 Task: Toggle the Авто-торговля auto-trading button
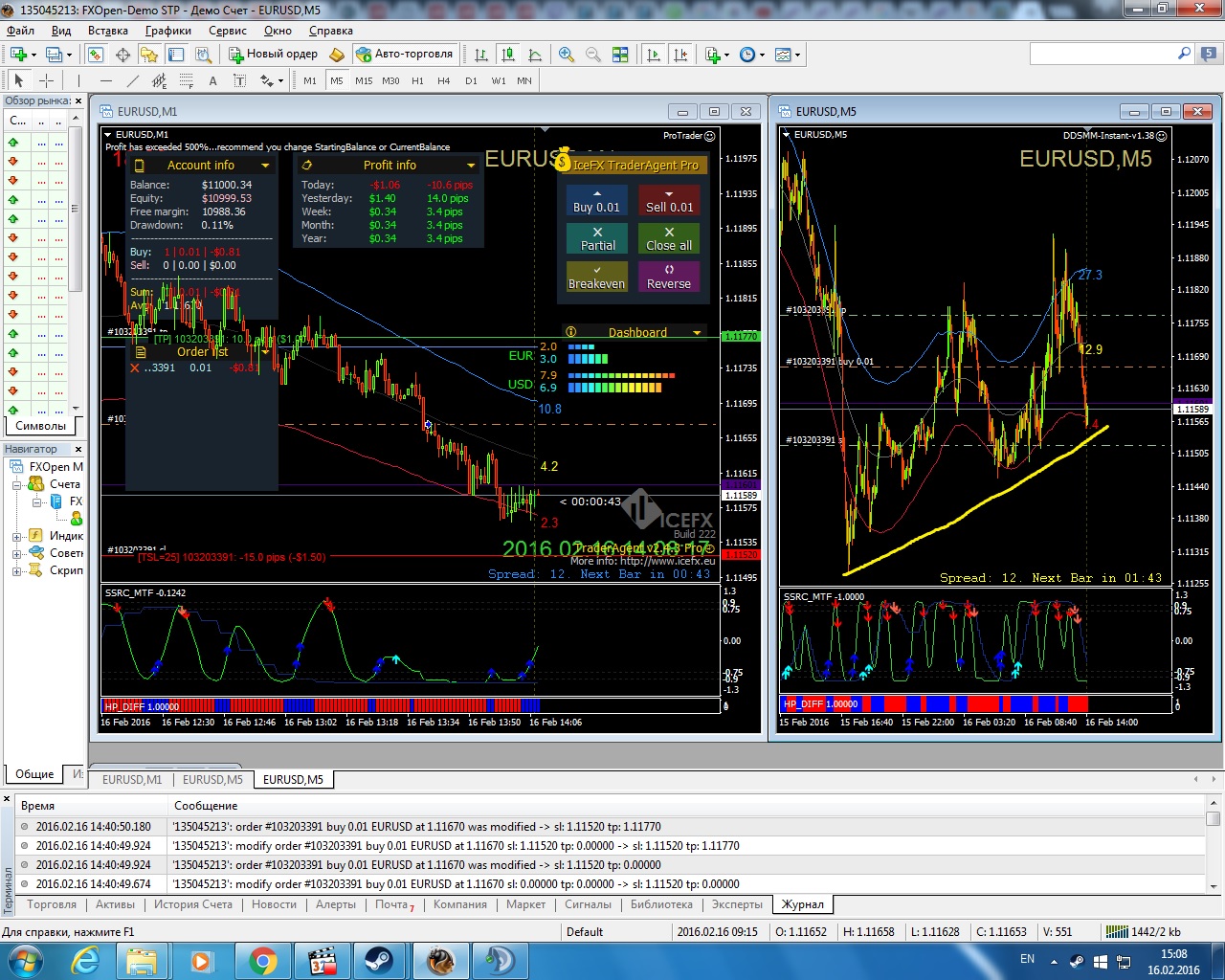(x=404, y=55)
